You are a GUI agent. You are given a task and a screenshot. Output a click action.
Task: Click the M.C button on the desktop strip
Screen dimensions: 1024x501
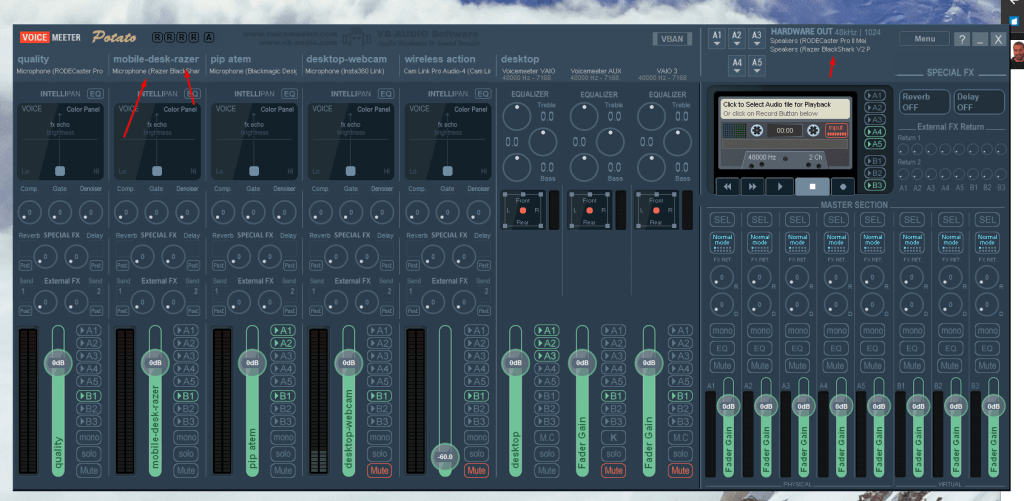pyautogui.click(x=547, y=438)
